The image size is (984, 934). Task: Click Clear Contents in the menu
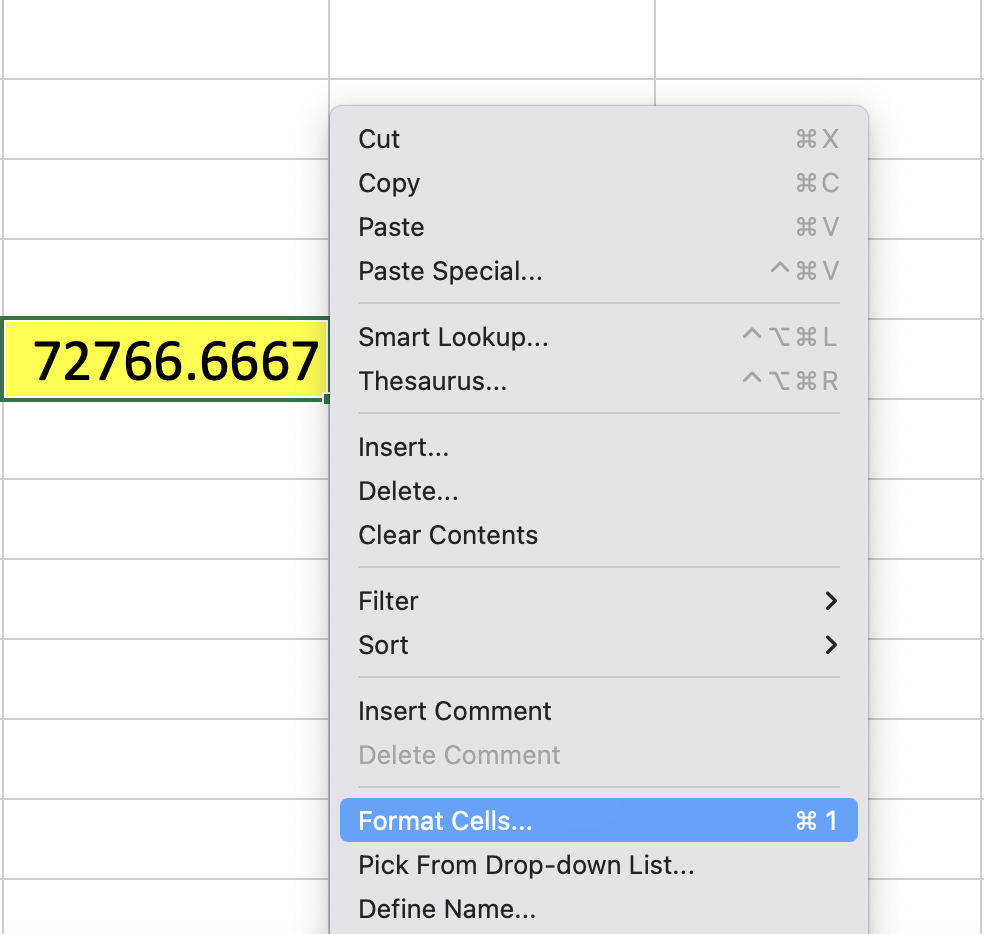click(448, 535)
